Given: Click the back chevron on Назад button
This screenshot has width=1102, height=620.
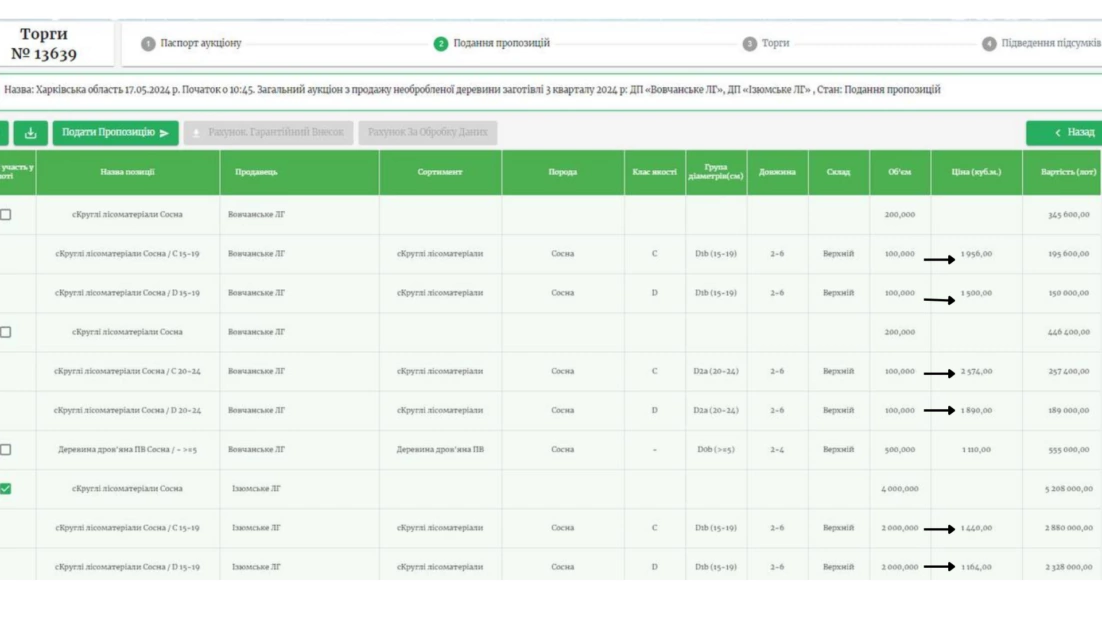Looking at the screenshot, I should click(x=1057, y=133).
